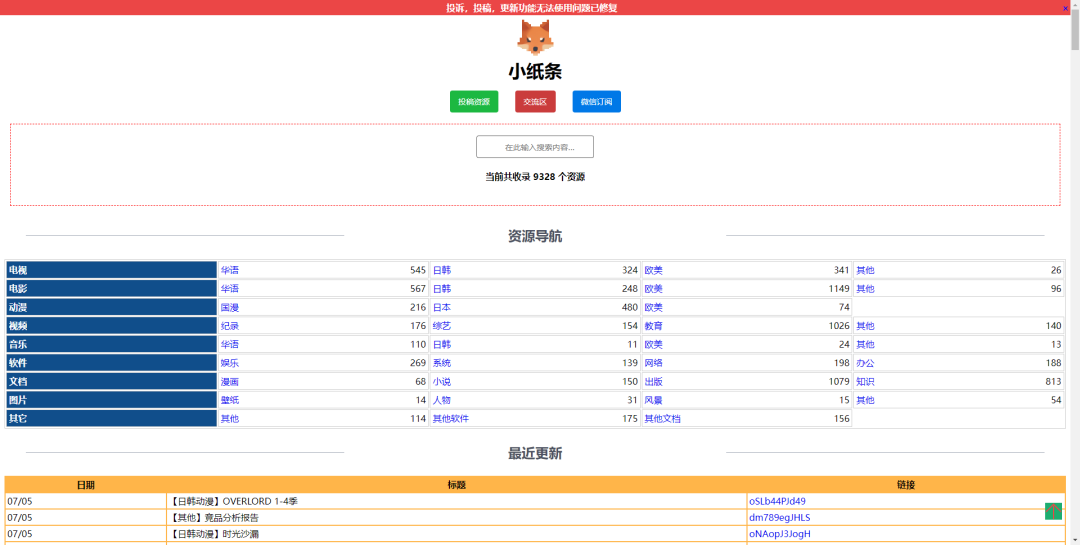Focus the search input box
Image resolution: width=1080 pixels, height=545 pixels.
click(x=535, y=147)
